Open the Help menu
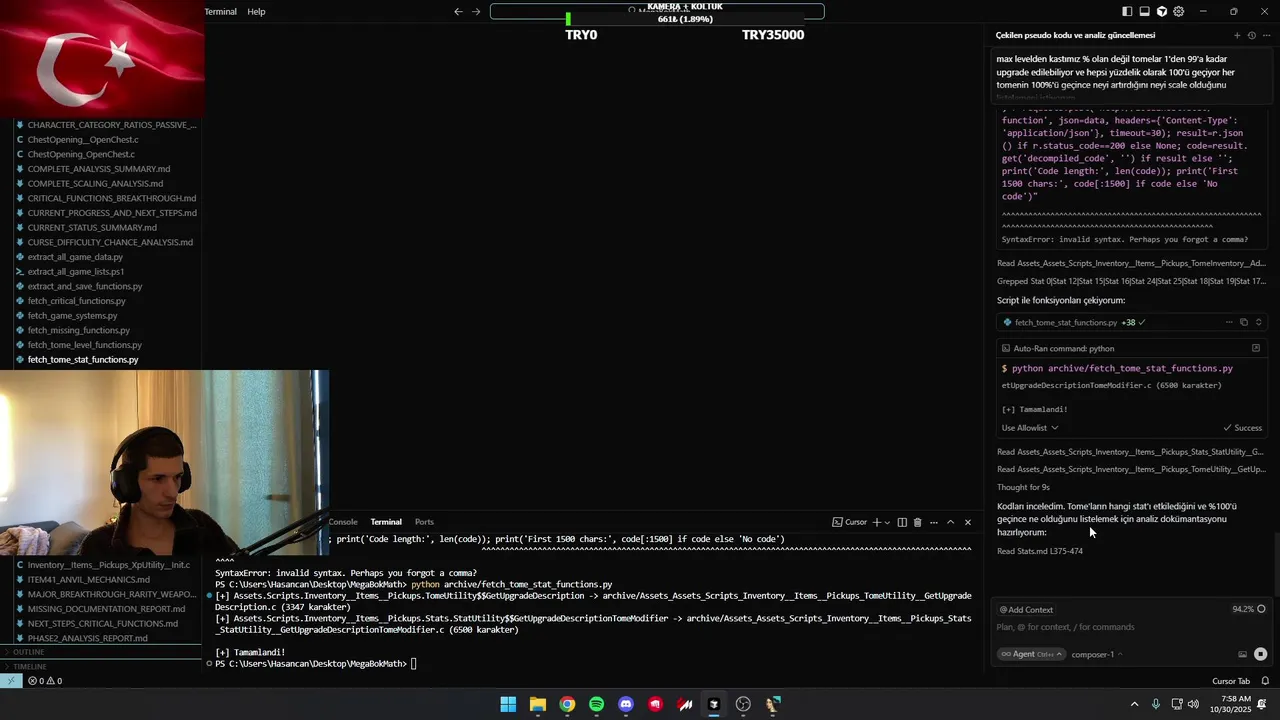1280x720 pixels. [256, 12]
